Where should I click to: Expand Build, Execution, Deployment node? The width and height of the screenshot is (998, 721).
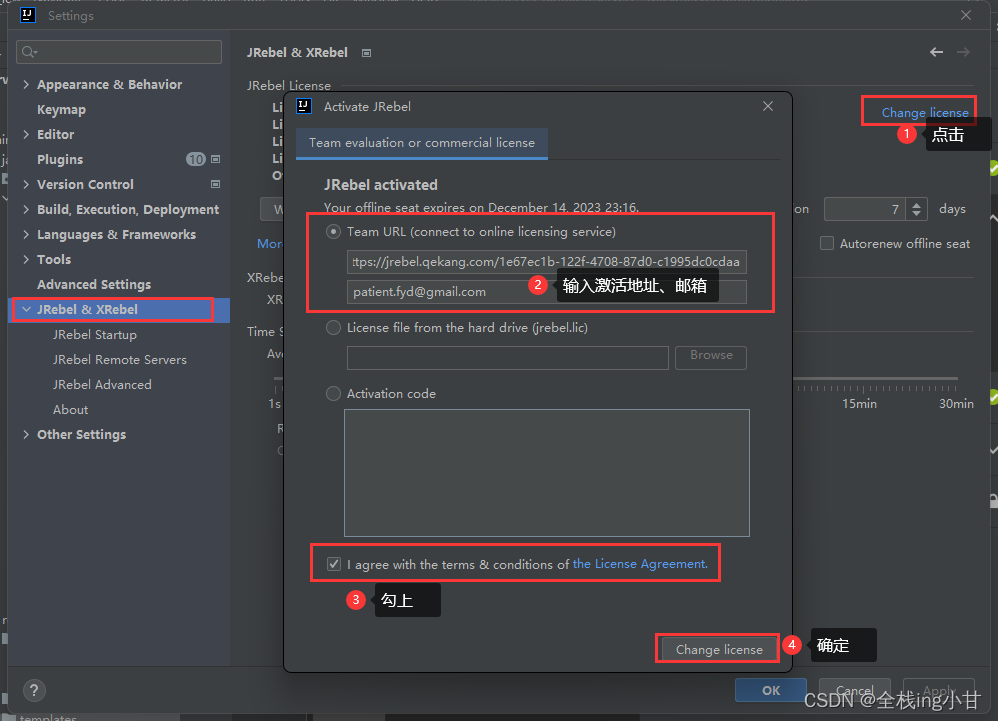coord(26,209)
